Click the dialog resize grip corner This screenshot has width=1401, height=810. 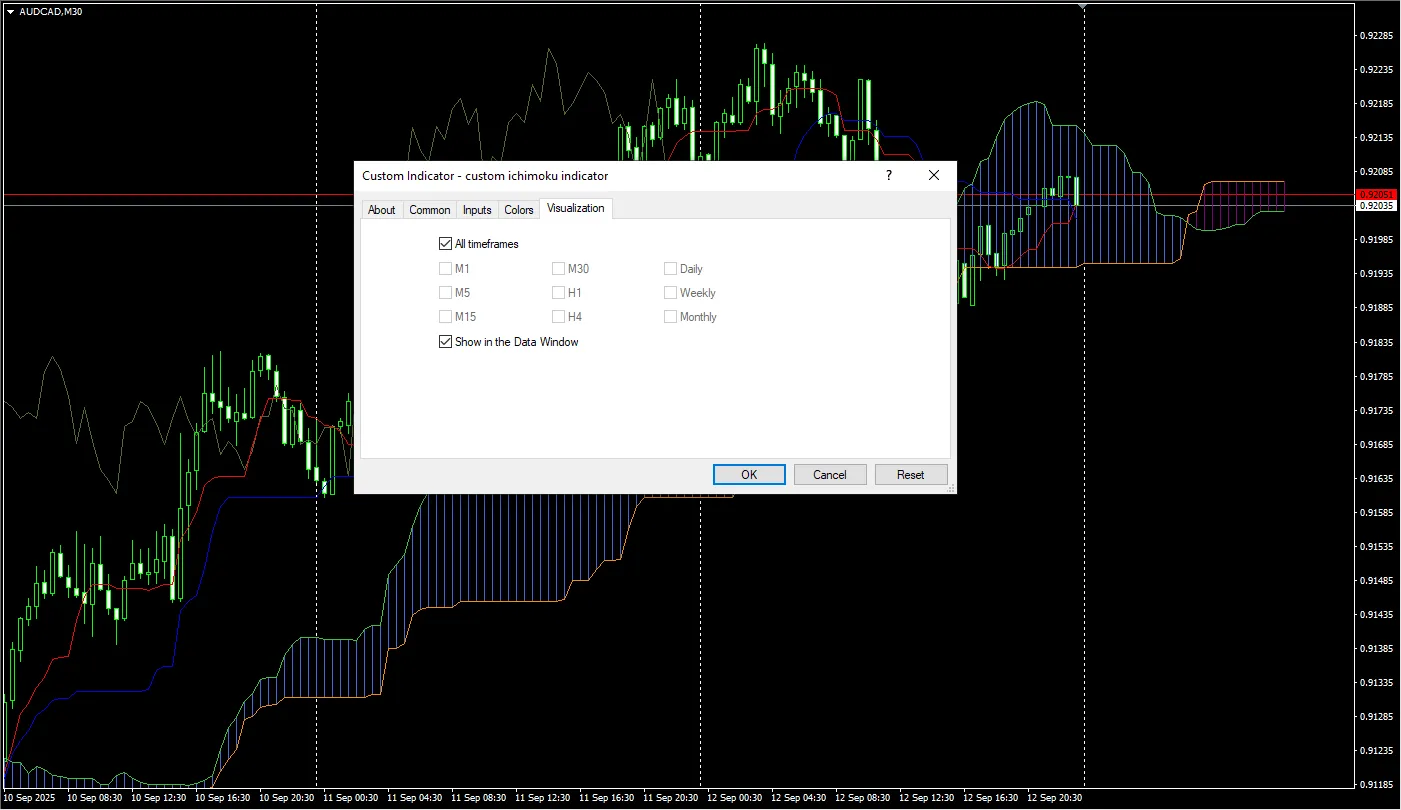tap(951, 488)
